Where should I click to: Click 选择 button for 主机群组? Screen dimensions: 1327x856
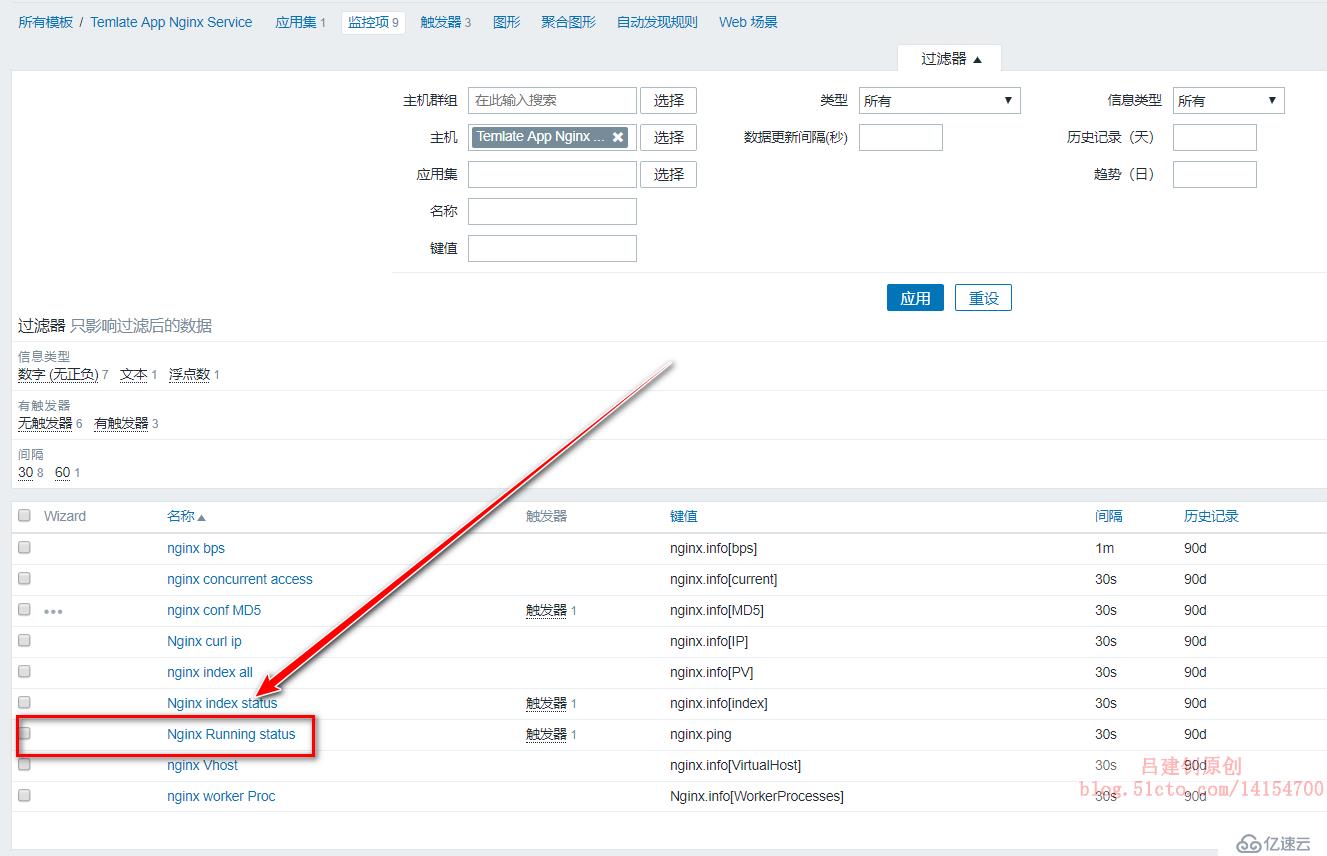[668, 100]
